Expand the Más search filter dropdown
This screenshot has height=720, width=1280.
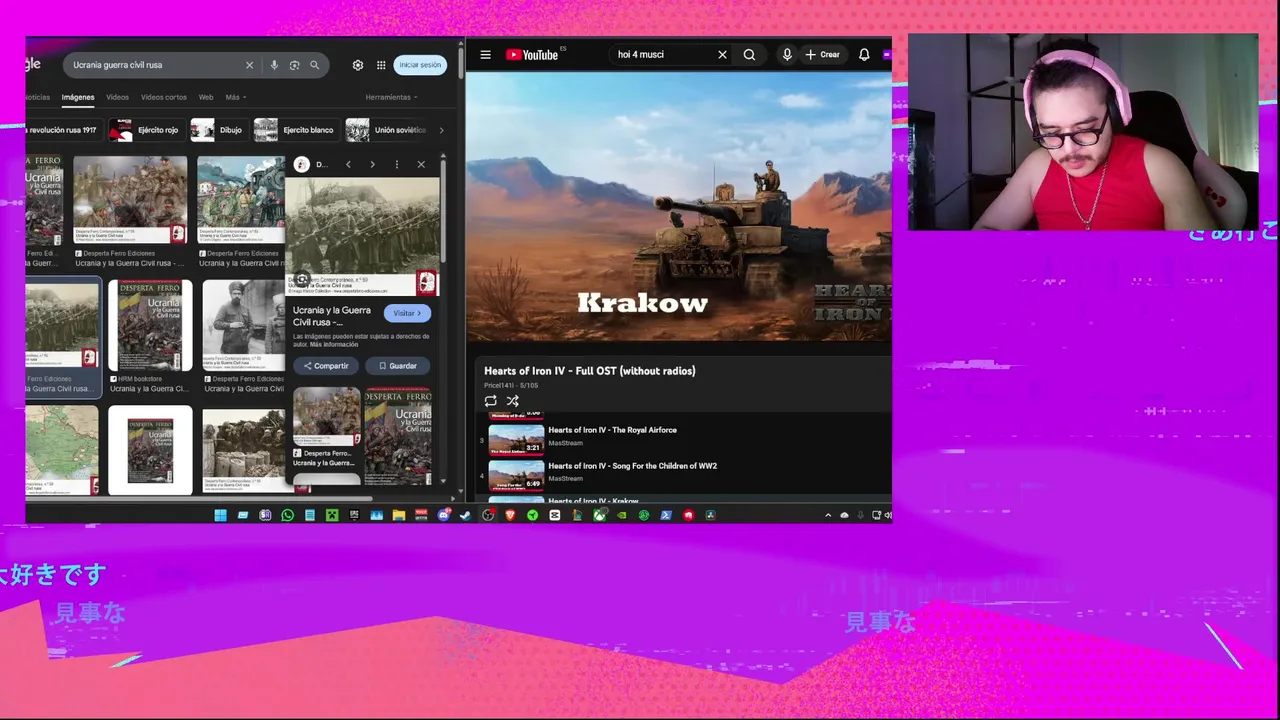236,97
